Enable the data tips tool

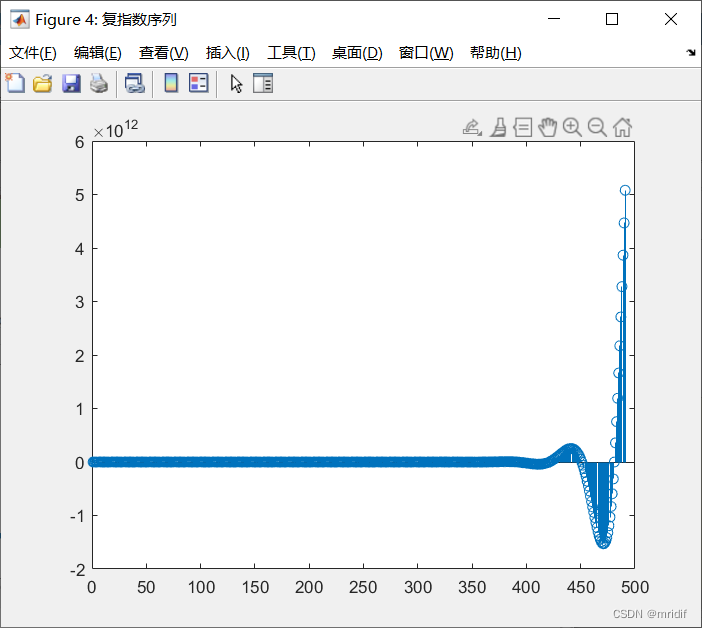pyautogui.click(x=523, y=128)
